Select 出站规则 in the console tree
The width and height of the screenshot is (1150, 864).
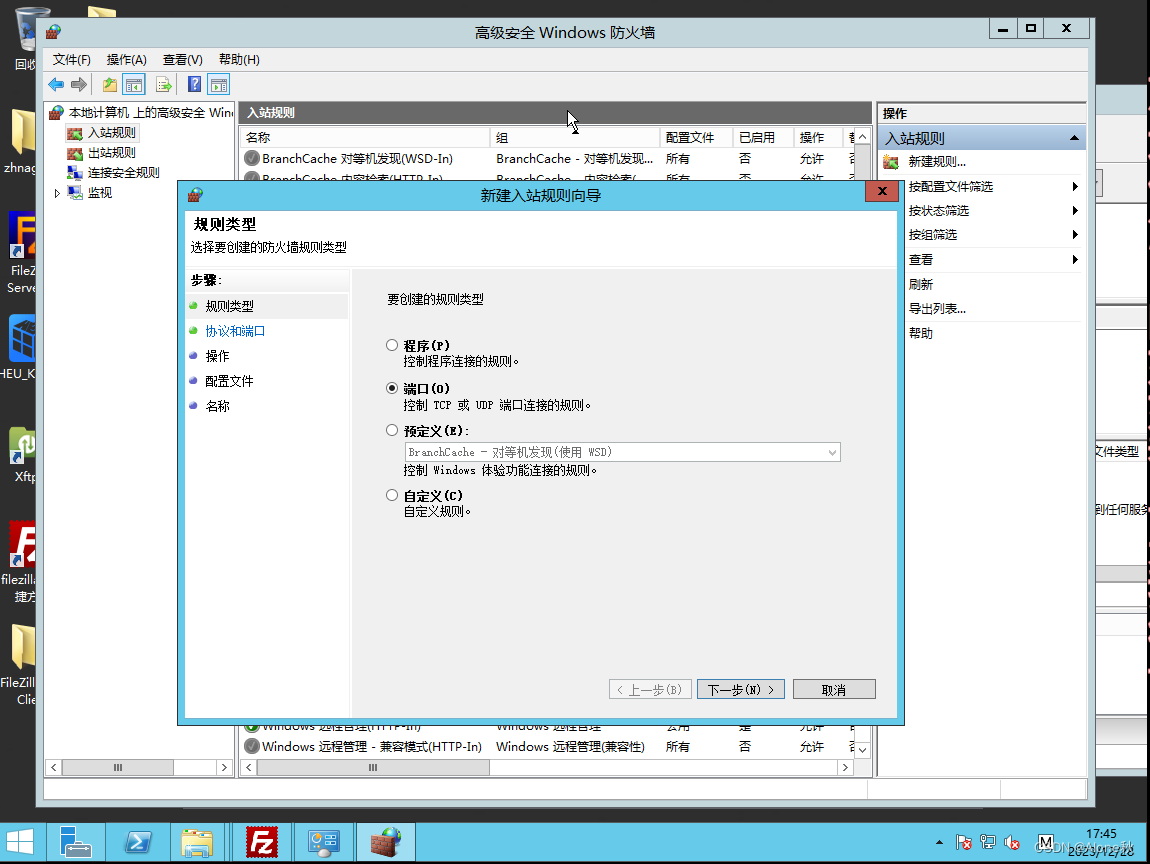(x=111, y=153)
